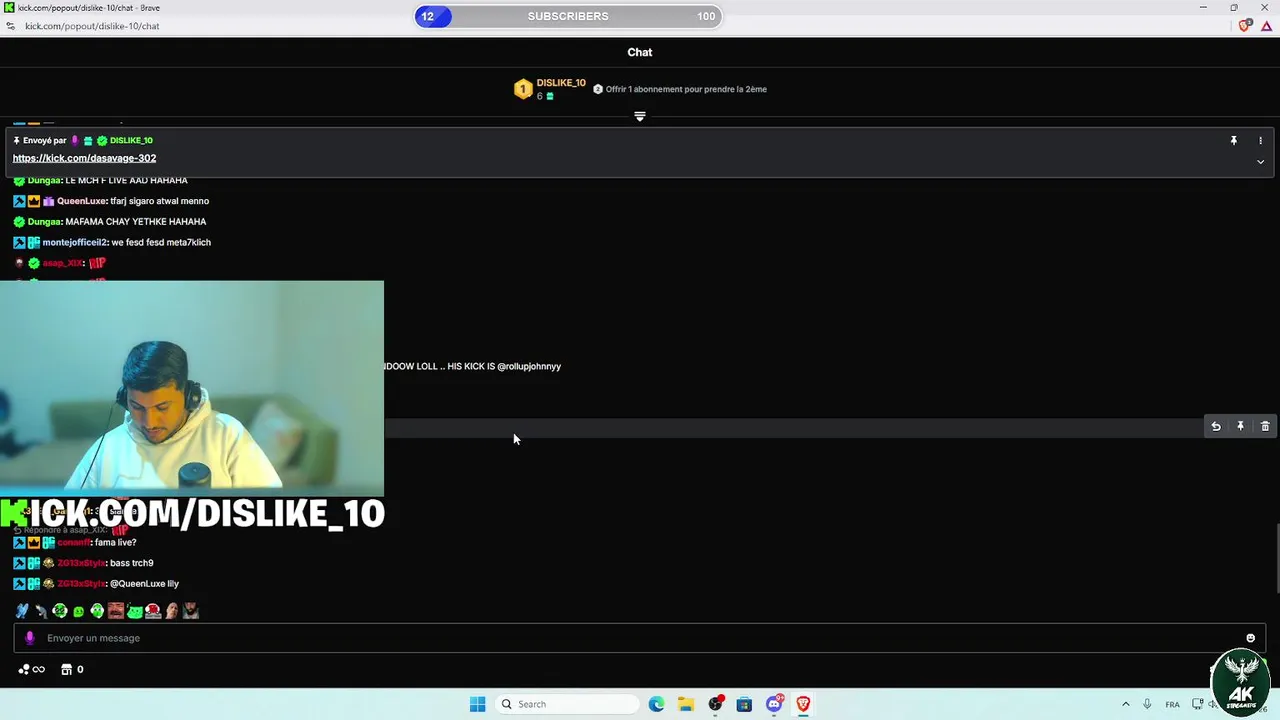The height and width of the screenshot is (720, 1280).
Task: Click the subscribers goal progress bar
Action: pos(568,16)
